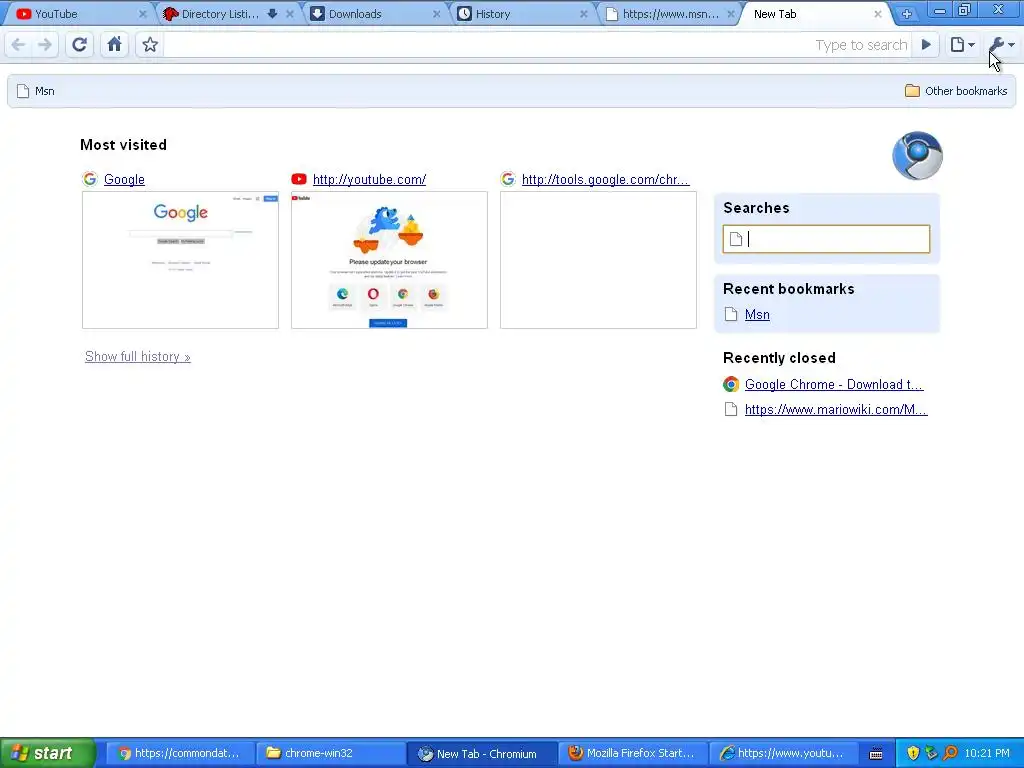Close the History tab
This screenshot has width=1024, height=768.
point(584,14)
